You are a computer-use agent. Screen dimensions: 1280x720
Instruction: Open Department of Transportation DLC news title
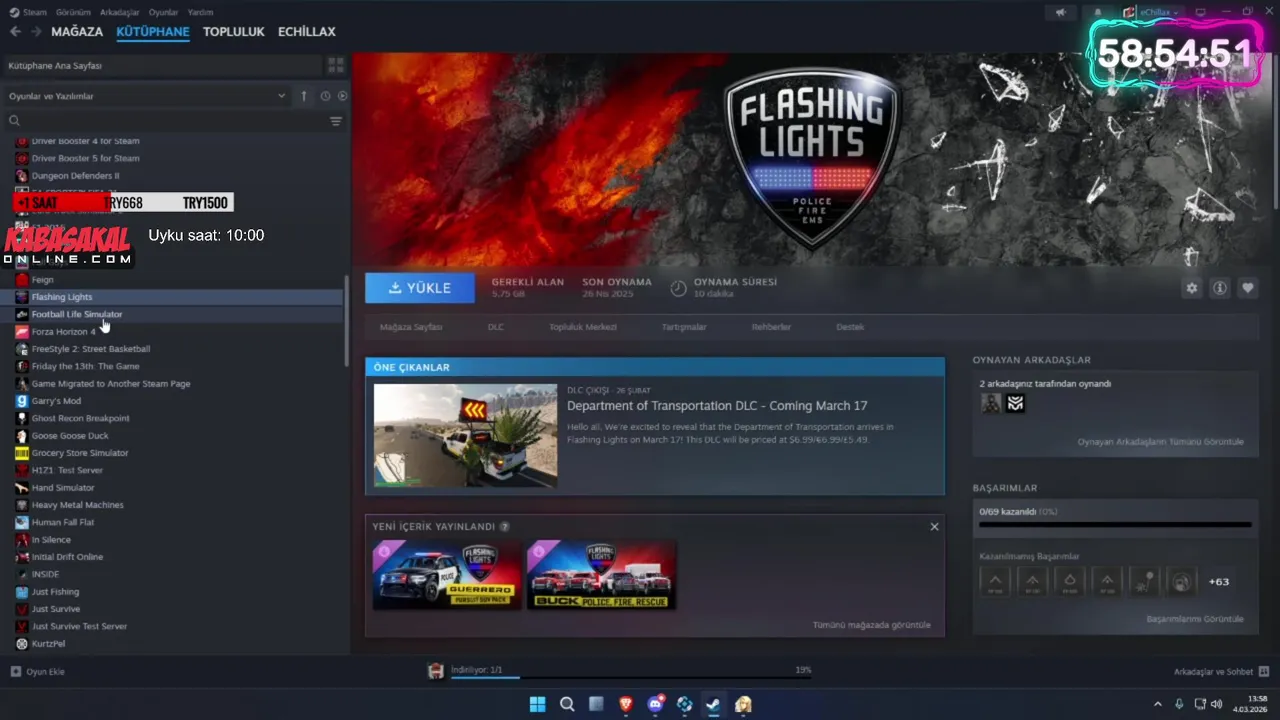tap(717, 406)
